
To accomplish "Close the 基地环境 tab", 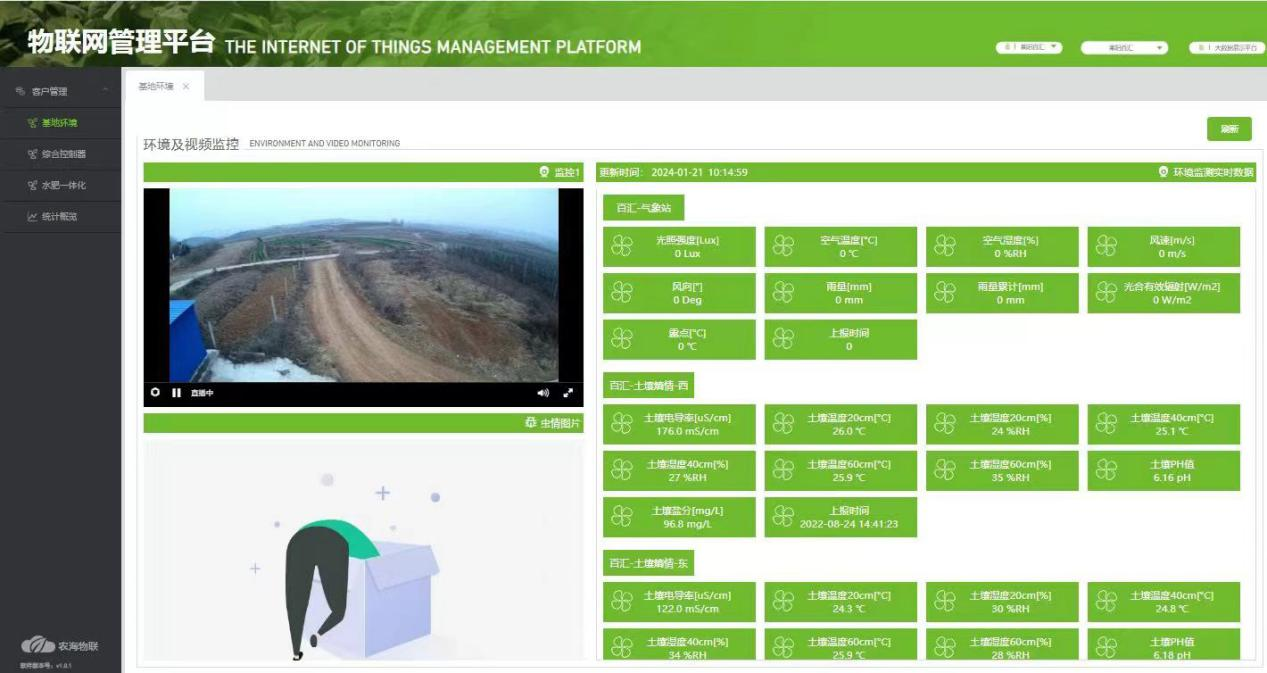I will pos(186,87).
